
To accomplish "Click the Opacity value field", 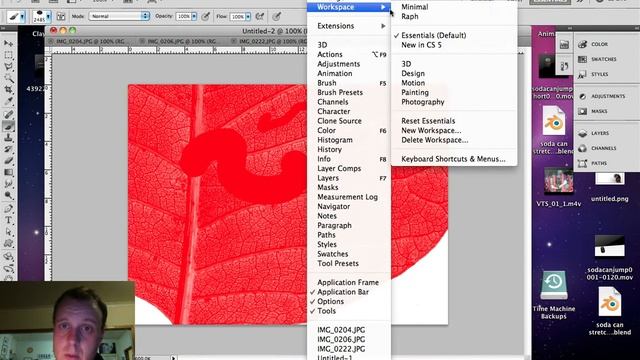I will tap(183, 16).
